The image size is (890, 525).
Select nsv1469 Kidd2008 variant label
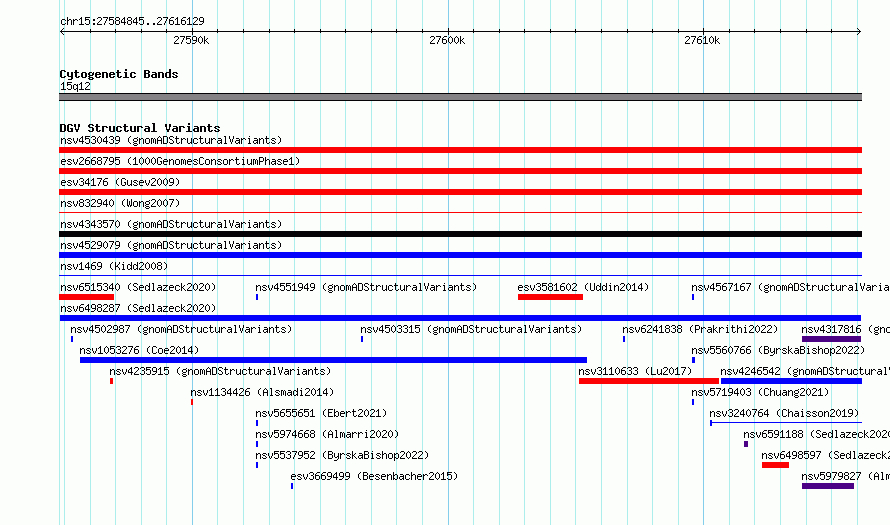[114, 266]
